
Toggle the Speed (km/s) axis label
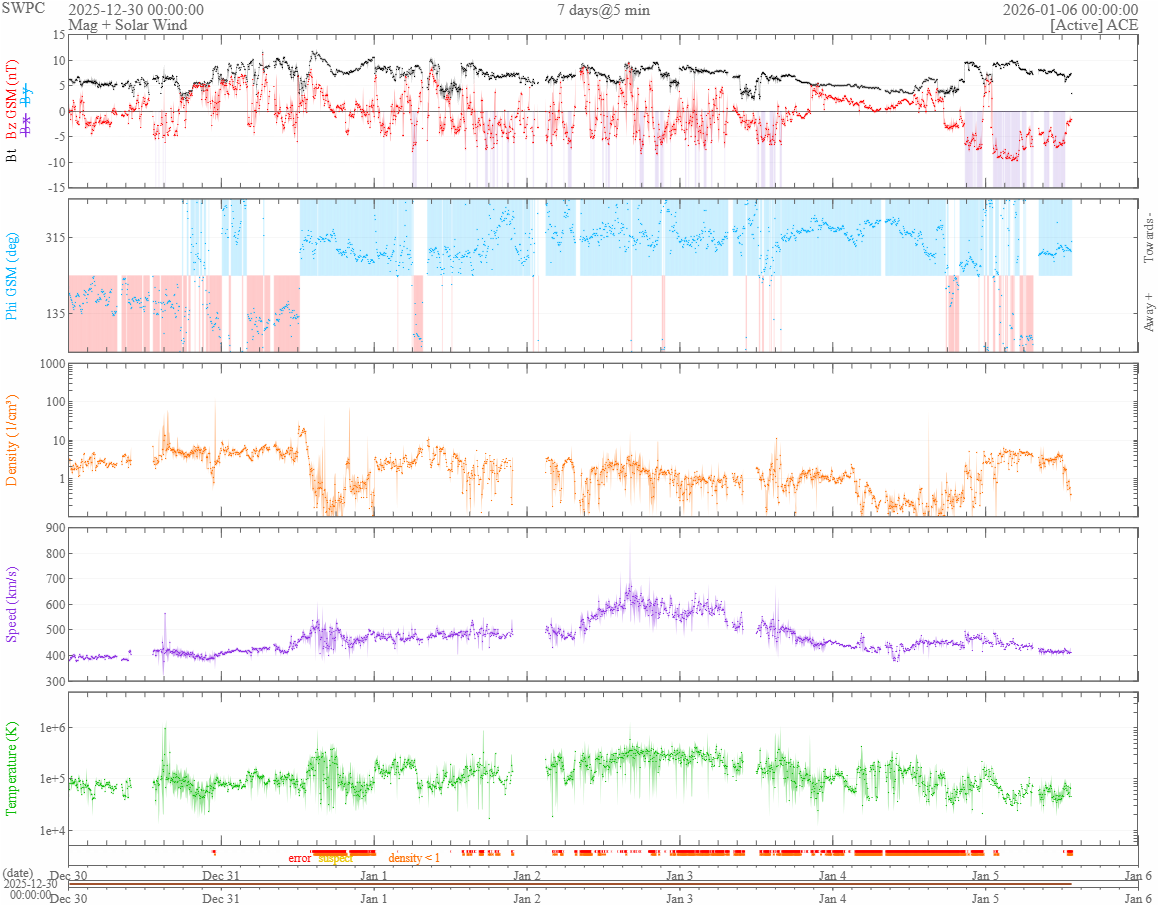(x=11, y=604)
